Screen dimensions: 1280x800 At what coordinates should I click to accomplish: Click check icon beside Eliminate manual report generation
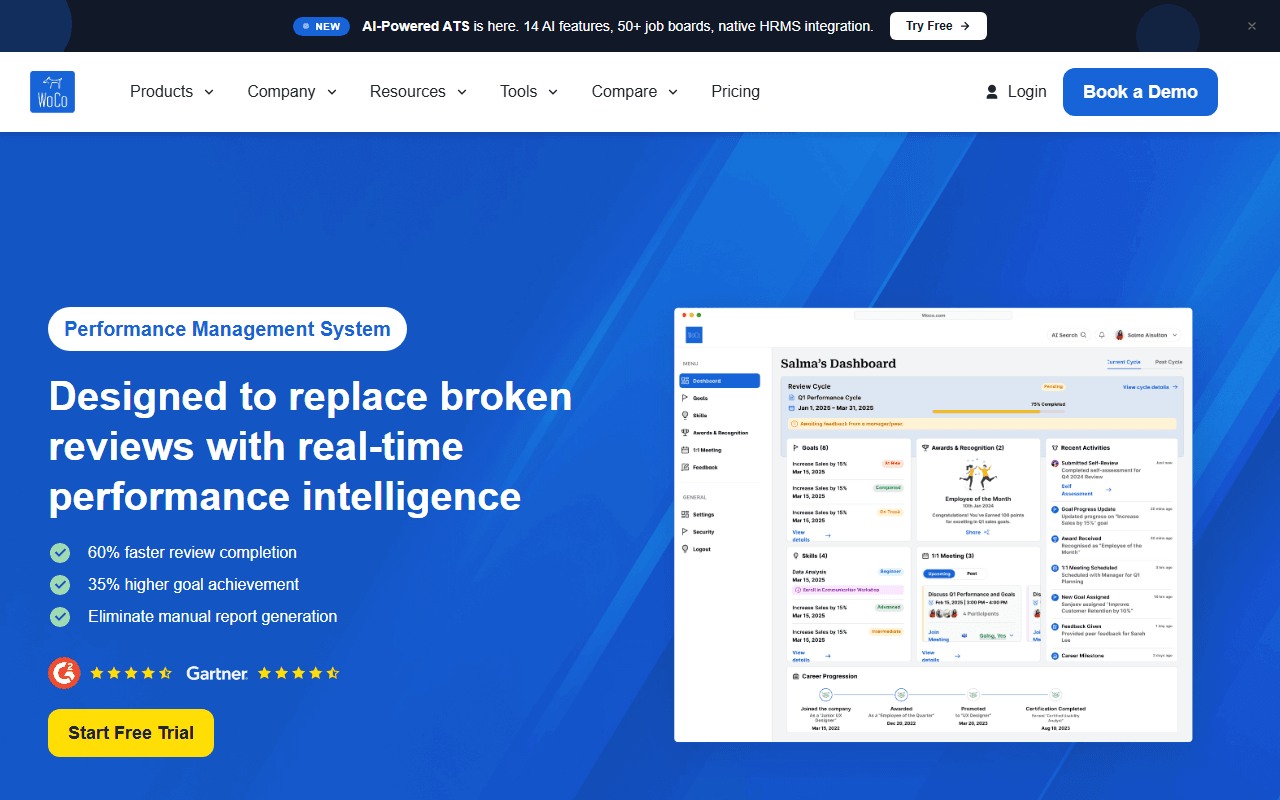(x=60, y=616)
